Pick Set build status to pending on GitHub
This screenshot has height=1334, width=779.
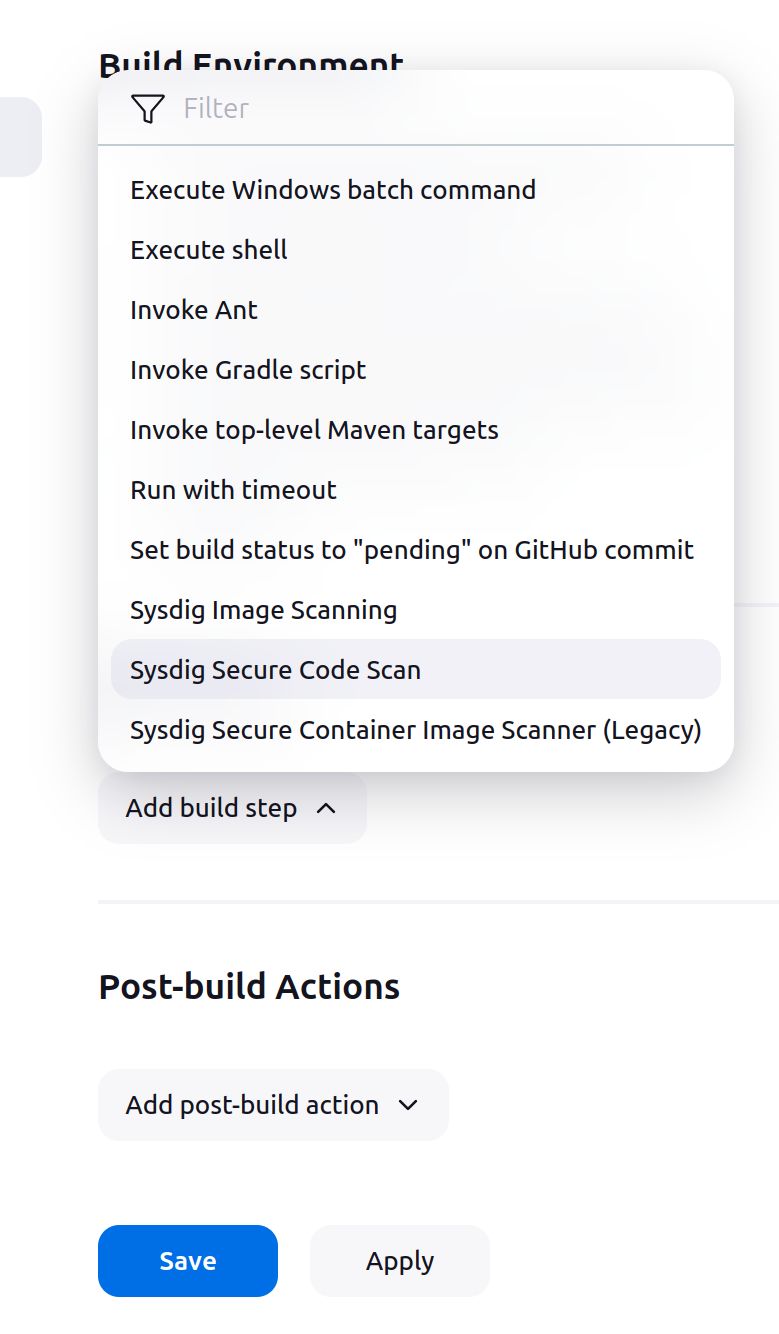pos(411,550)
